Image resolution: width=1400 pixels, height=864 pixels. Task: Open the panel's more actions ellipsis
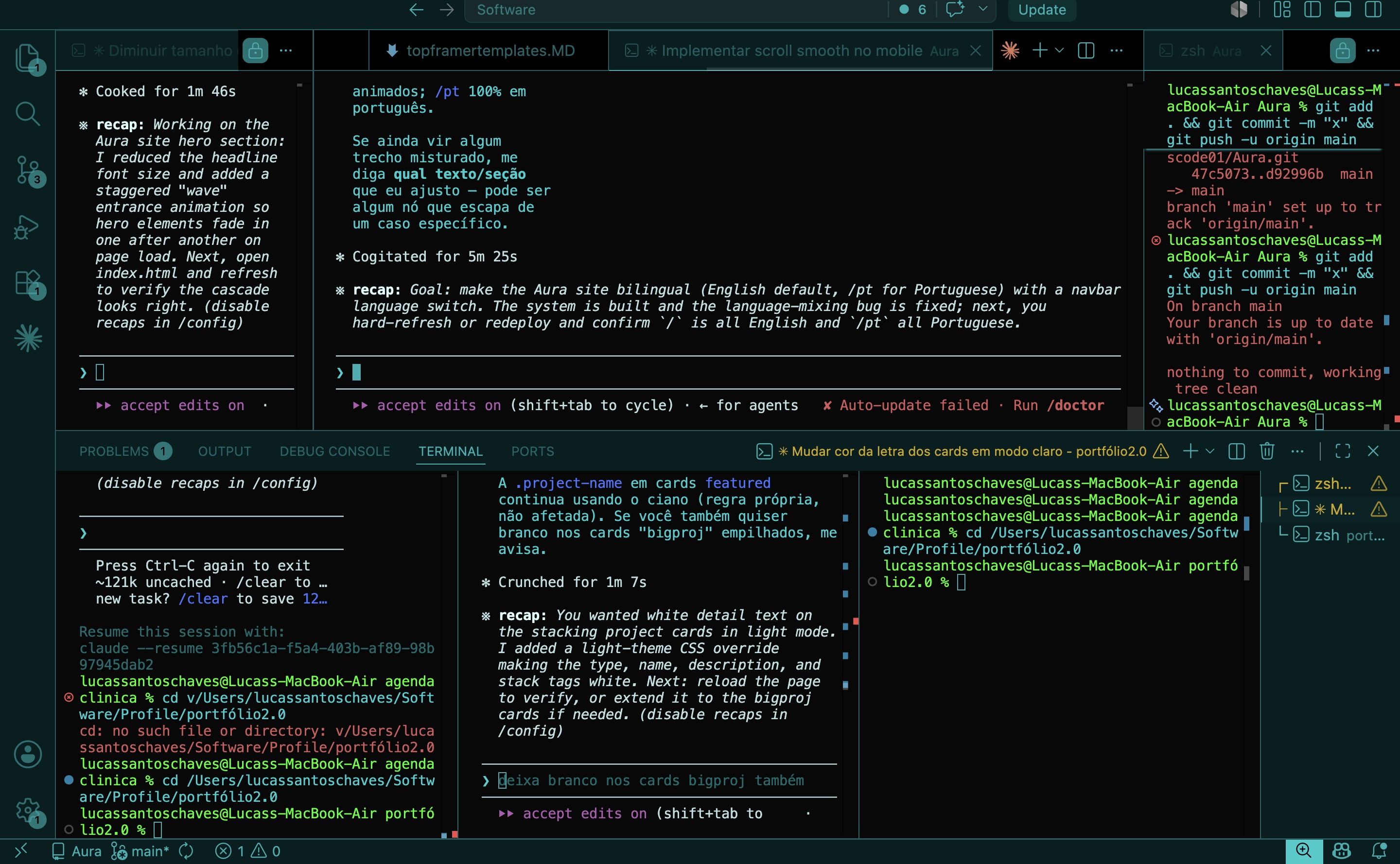[1297, 451]
